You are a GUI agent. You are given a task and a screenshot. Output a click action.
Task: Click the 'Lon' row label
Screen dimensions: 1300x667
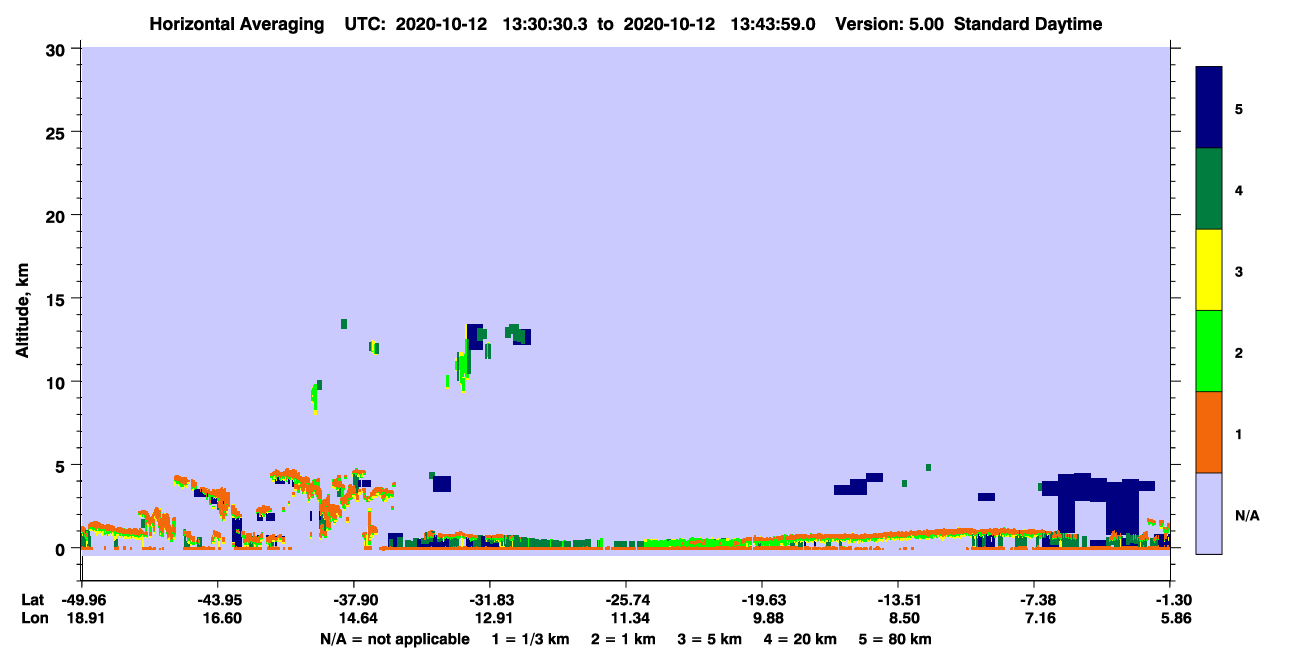pyautogui.click(x=33, y=619)
